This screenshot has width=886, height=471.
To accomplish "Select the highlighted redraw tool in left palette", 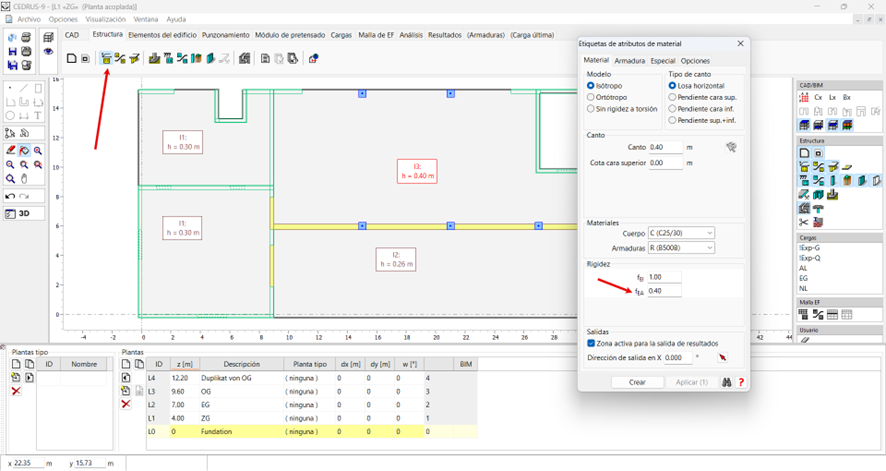I will (x=24, y=151).
